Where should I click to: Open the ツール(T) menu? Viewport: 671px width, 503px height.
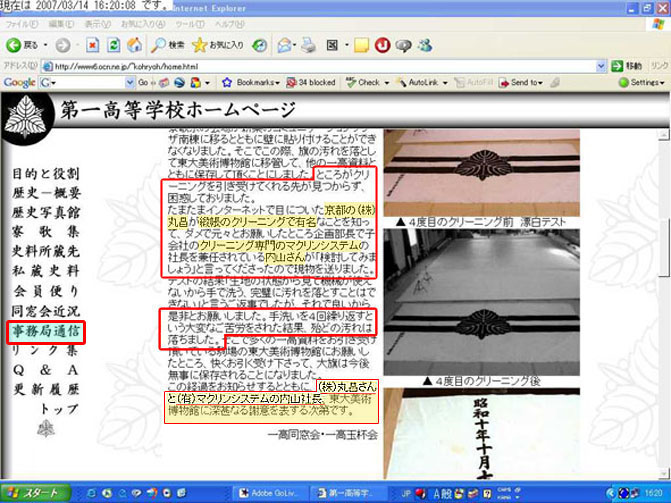(x=190, y=24)
